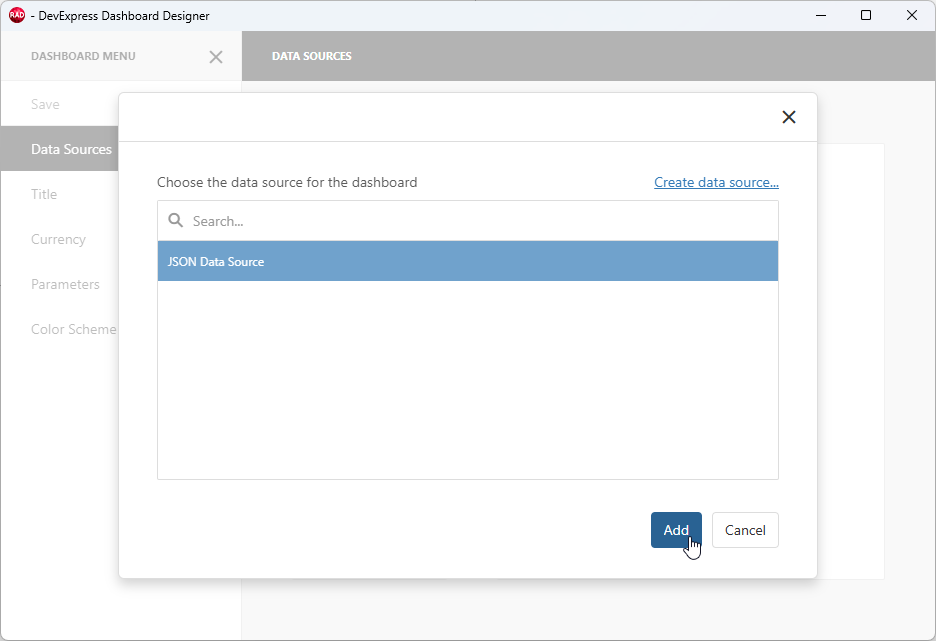Click the Parameters menu entry
The width and height of the screenshot is (936, 641).
tap(65, 283)
